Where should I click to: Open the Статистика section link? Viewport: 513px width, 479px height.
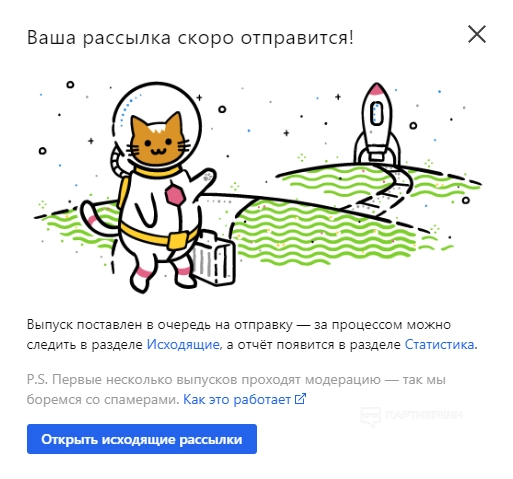click(439, 344)
